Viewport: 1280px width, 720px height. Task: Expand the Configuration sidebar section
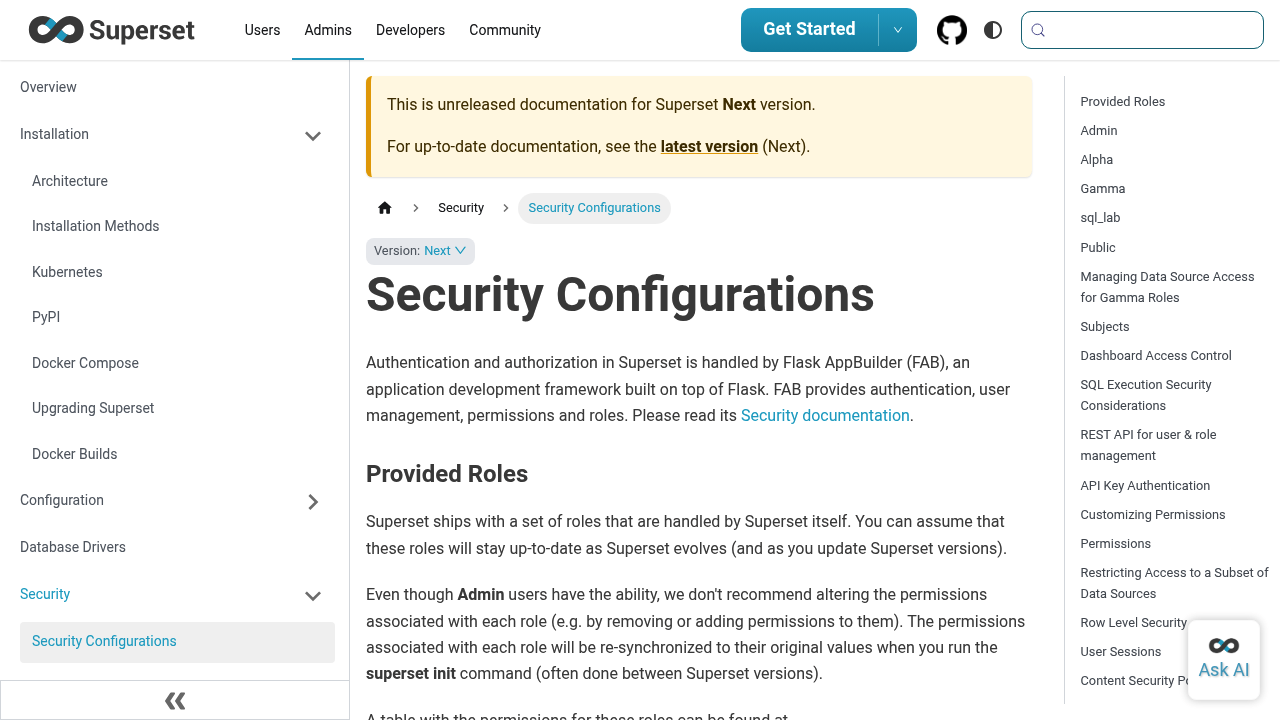313,501
